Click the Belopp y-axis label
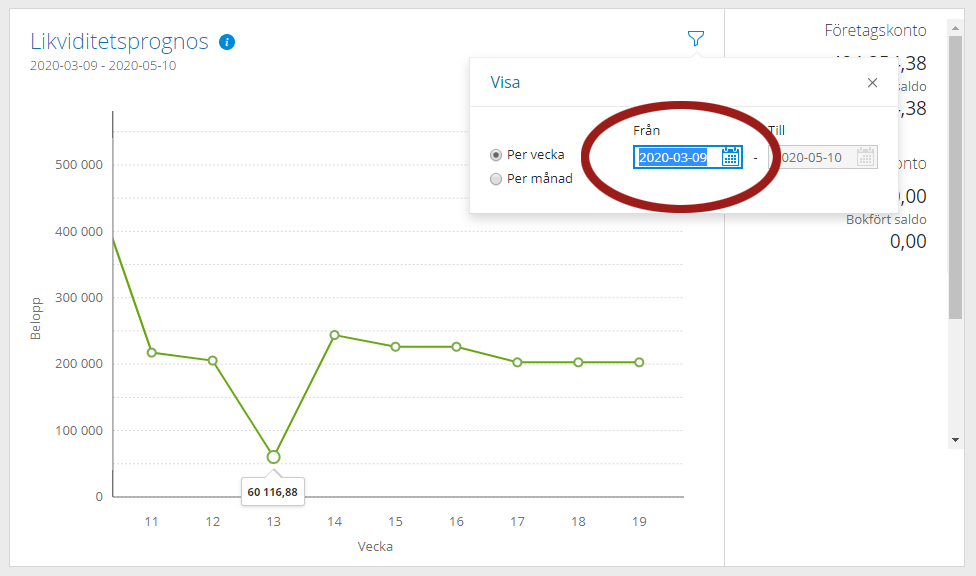Image resolution: width=976 pixels, height=576 pixels. (35, 319)
